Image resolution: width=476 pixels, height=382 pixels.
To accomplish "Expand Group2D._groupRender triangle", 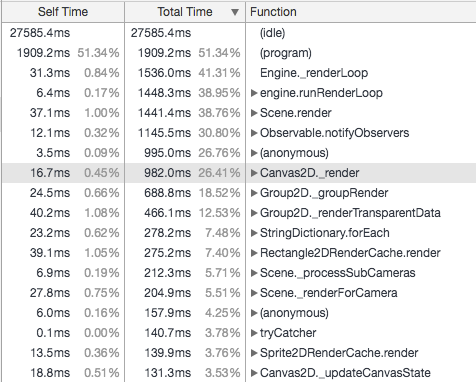I will coord(254,193).
